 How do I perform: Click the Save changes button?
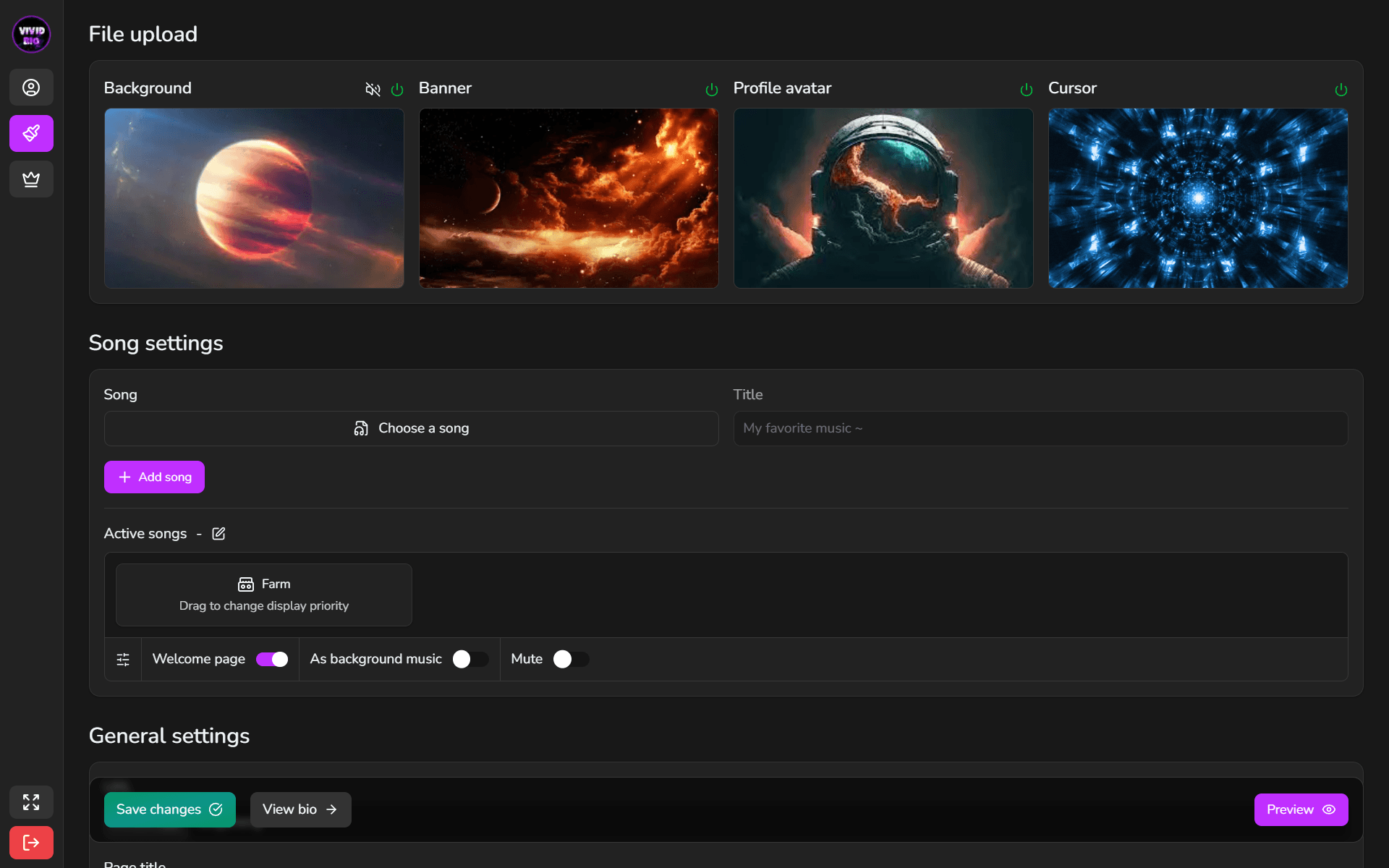(169, 809)
